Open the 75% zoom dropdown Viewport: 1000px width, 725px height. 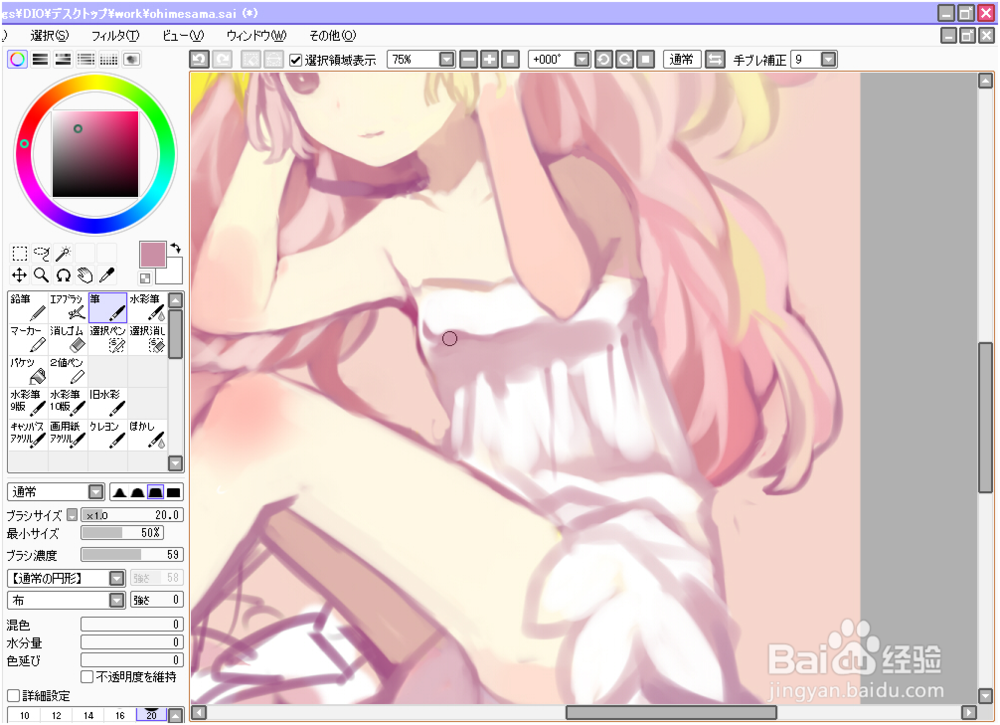(x=447, y=59)
